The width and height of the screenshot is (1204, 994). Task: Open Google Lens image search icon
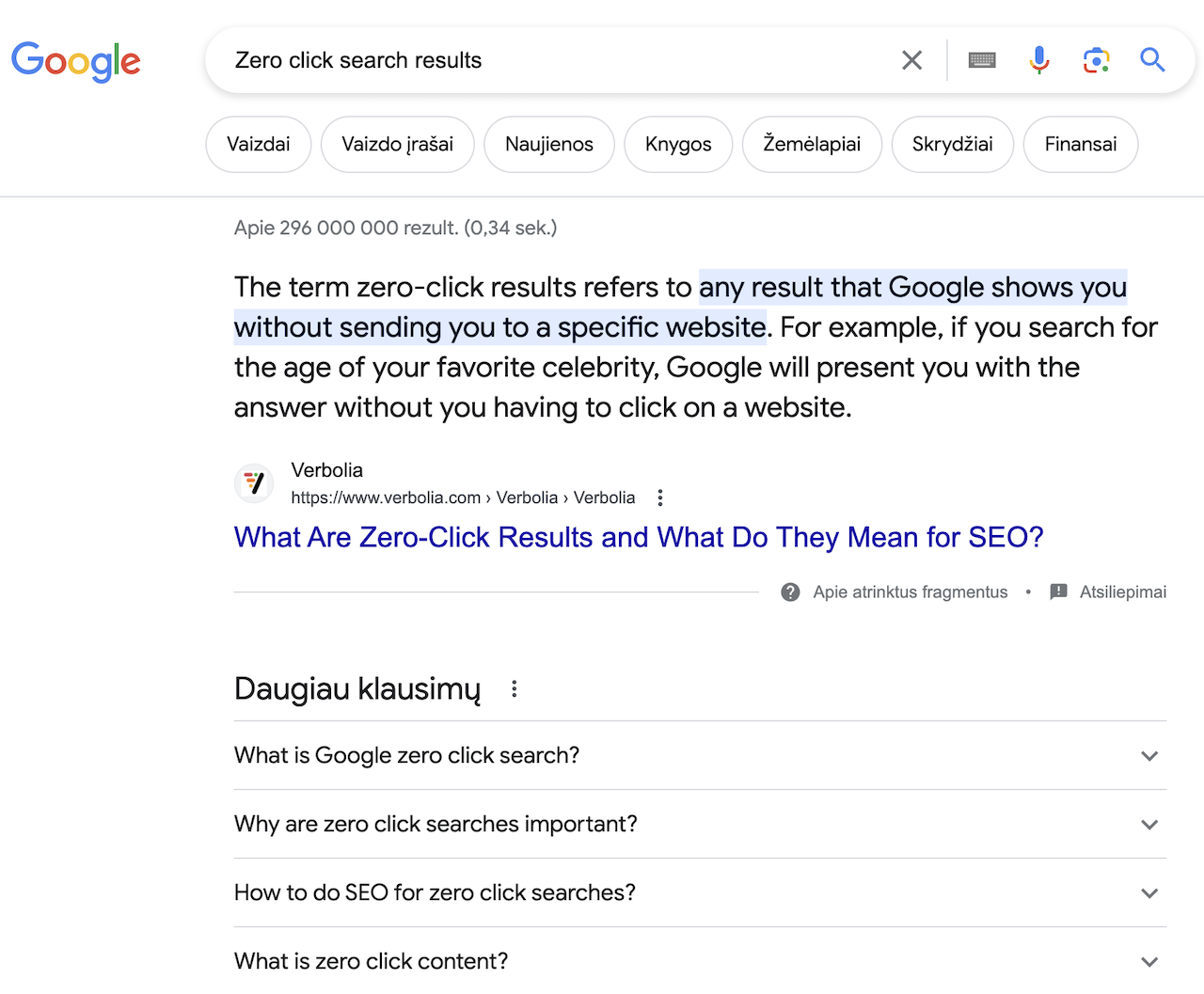(1096, 60)
